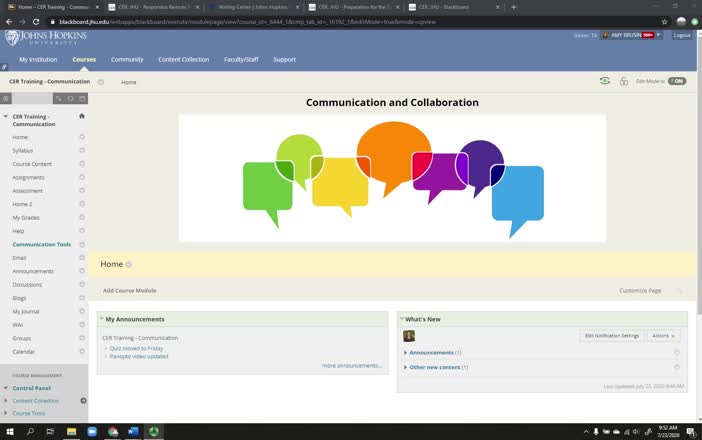This screenshot has width=702, height=440.
Task: Open Home menu item options chevron
Action: 82,137
